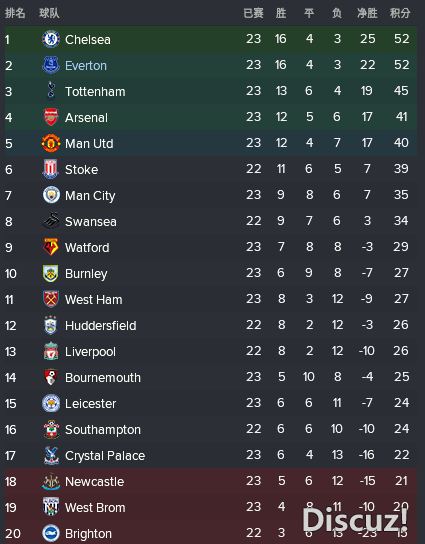The width and height of the screenshot is (425, 544).
Task: Select the West Ham table row
Action: (x=211, y=299)
